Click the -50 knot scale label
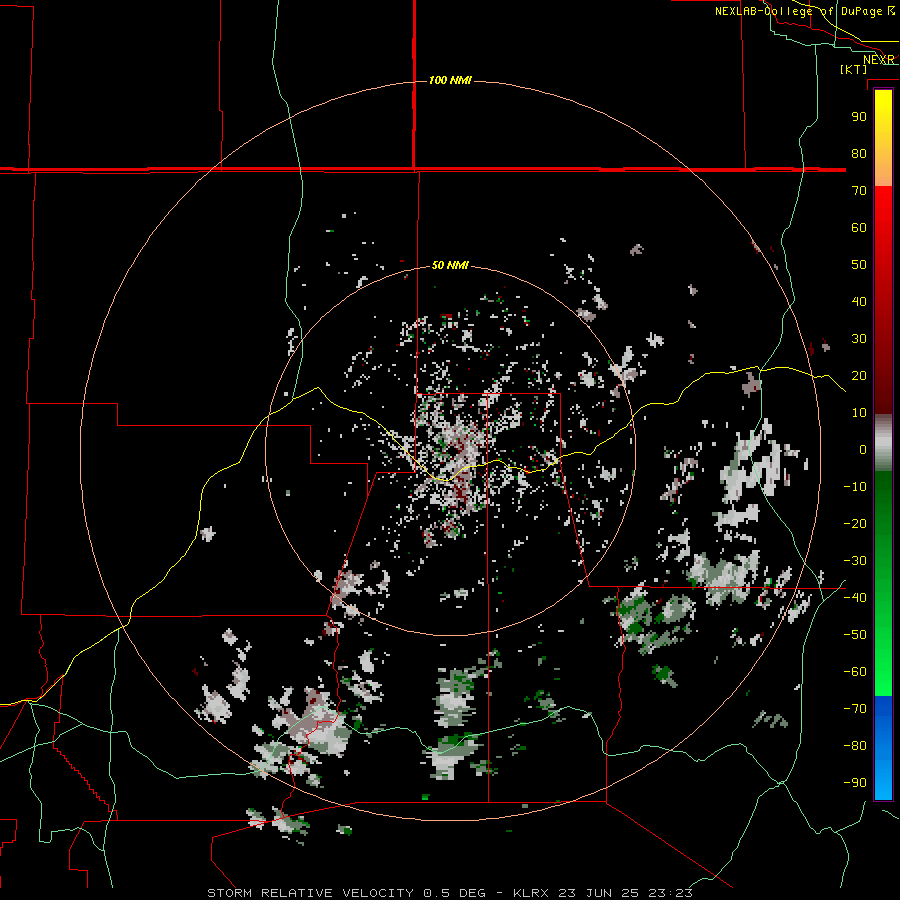This screenshot has height=900, width=900. 855,635
